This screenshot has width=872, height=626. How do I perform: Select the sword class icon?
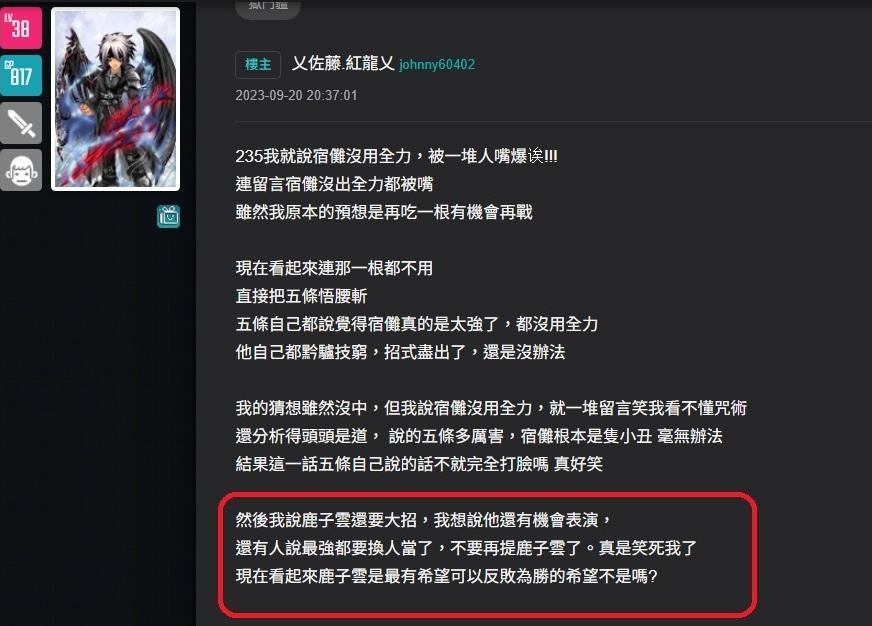coord(21,122)
